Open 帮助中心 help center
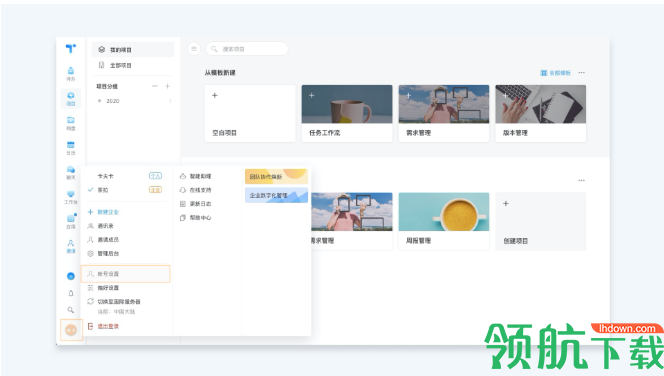 point(196,217)
